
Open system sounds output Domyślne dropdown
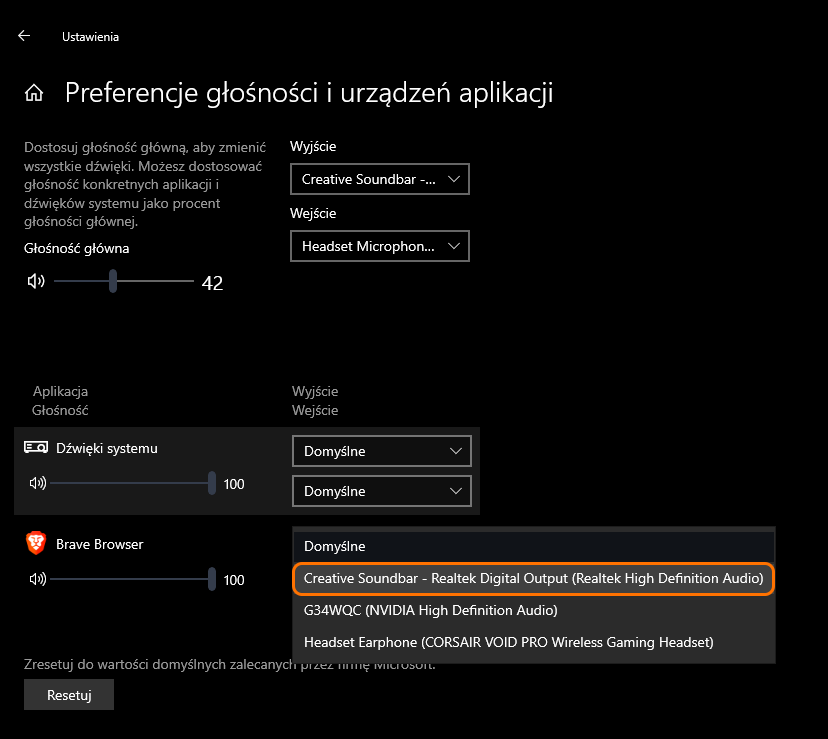click(382, 451)
